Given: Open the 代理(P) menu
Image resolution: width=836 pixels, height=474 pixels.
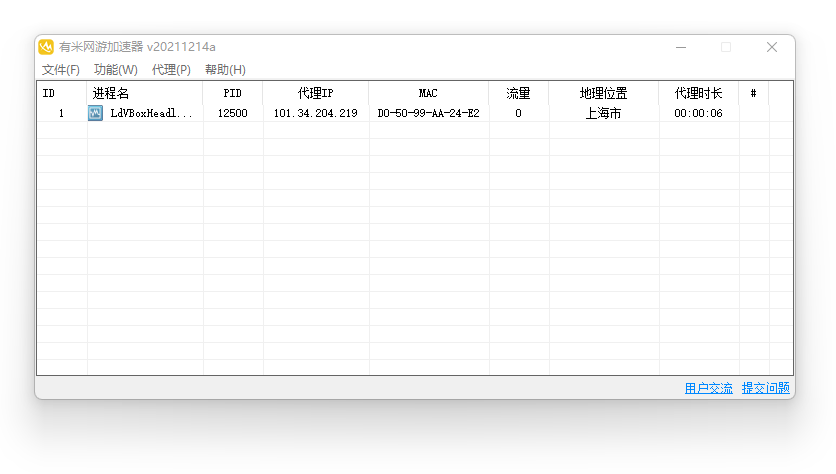Looking at the screenshot, I should [171, 70].
